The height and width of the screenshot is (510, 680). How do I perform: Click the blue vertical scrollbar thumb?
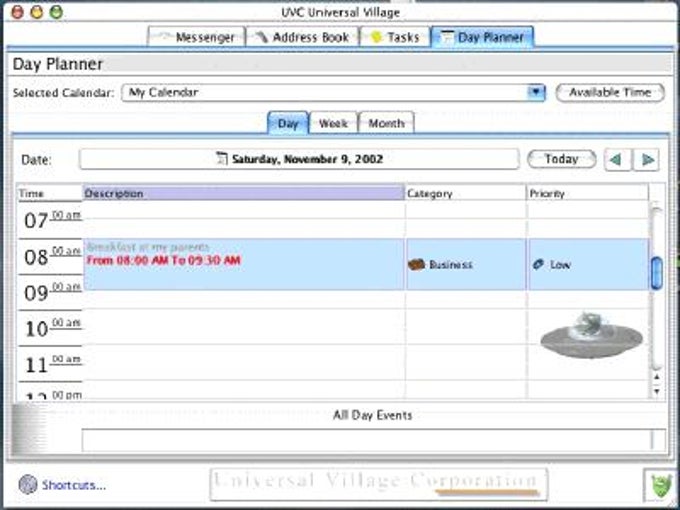coord(657,273)
